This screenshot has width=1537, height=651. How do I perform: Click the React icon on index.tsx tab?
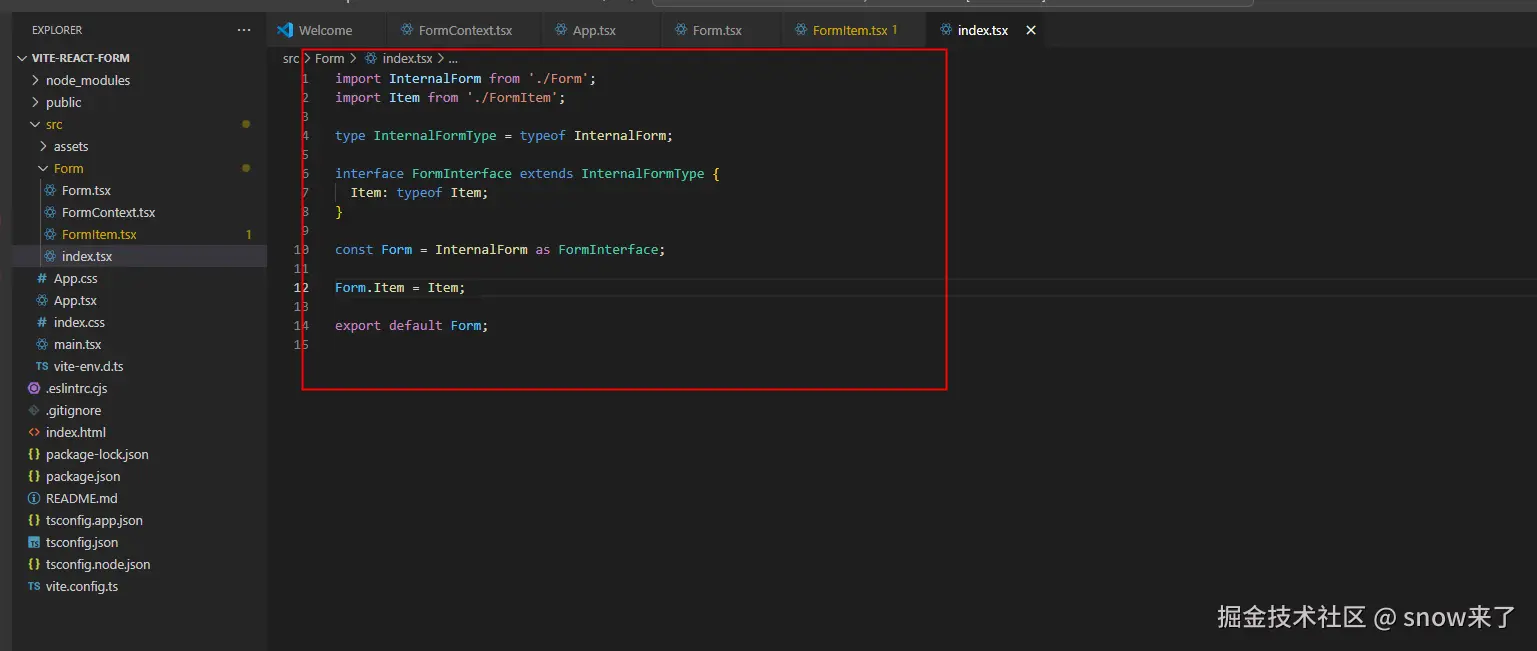[946, 30]
